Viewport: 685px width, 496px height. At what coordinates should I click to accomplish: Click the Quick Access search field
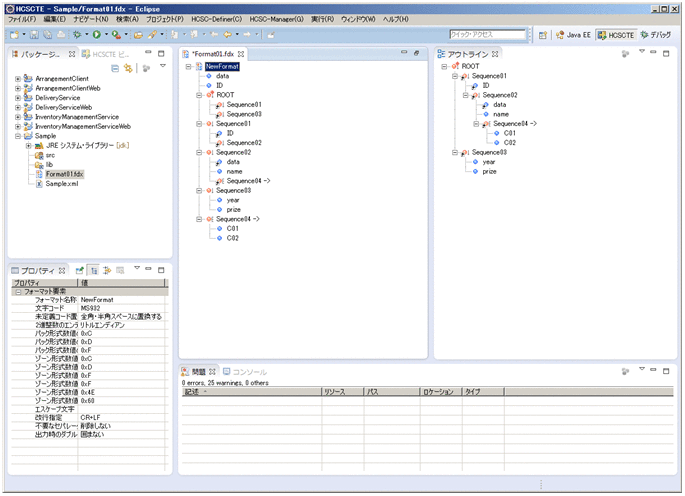486,35
